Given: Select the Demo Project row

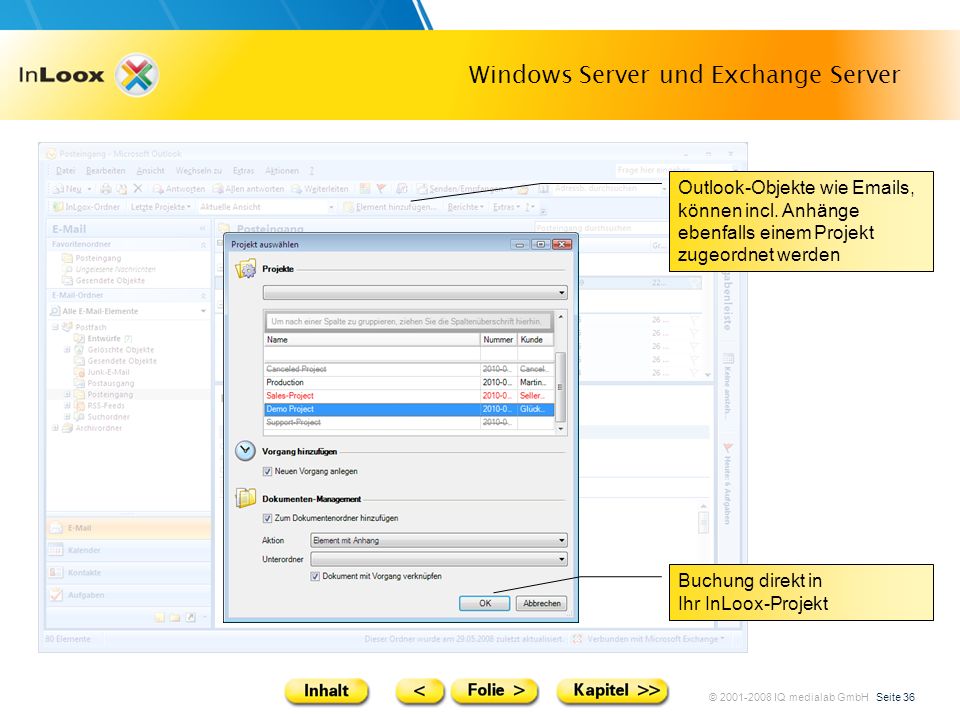Looking at the screenshot, I should point(409,409).
